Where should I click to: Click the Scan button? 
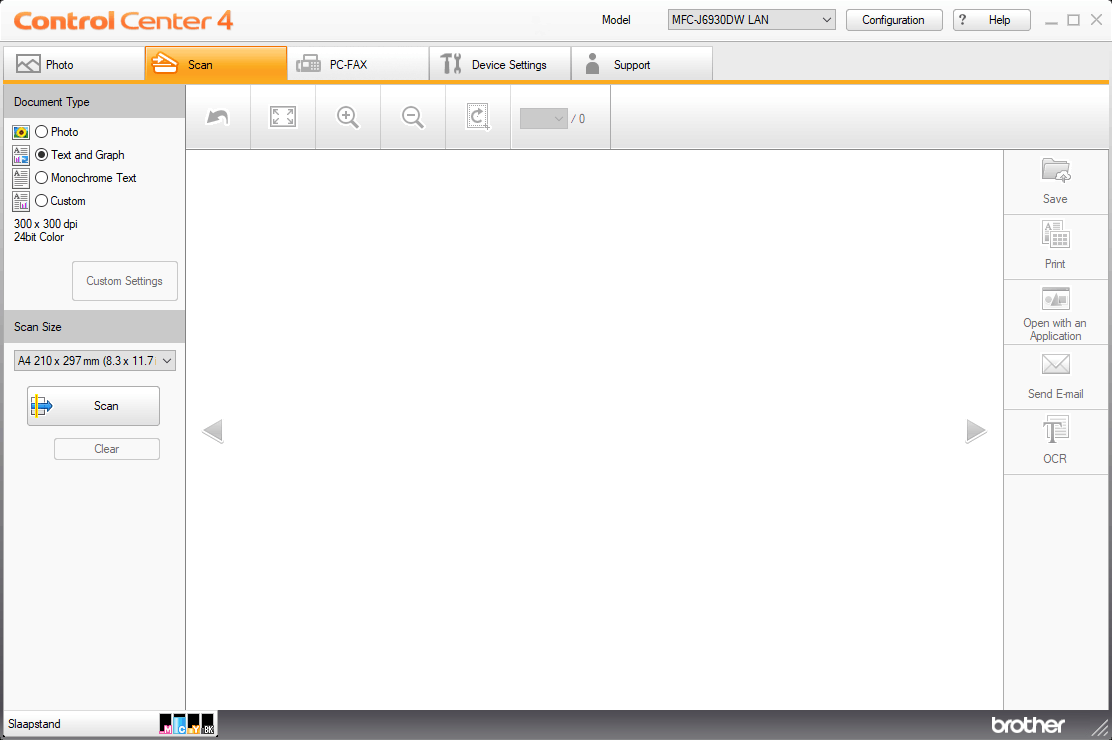pyautogui.click(x=94, y=406)
